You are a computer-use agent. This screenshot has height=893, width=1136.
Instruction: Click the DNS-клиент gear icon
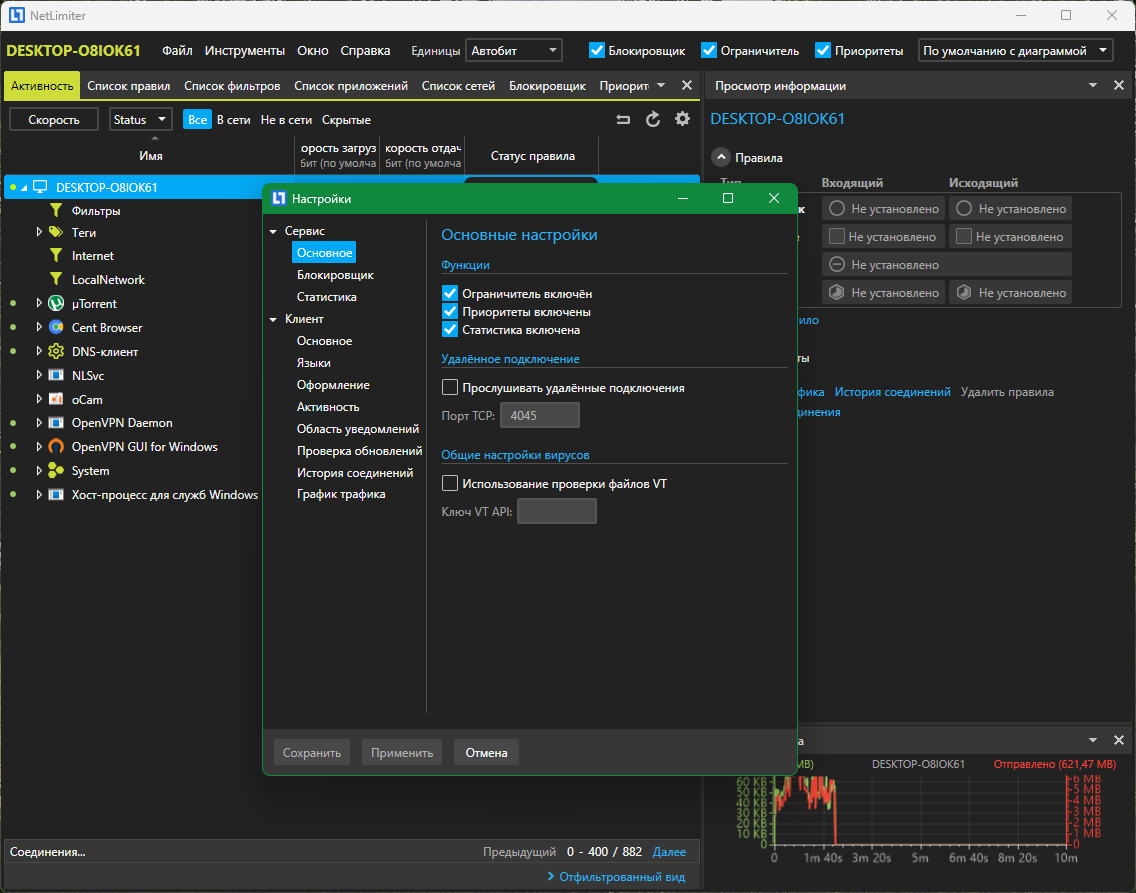pyautogui.click(x=56, y=352)
